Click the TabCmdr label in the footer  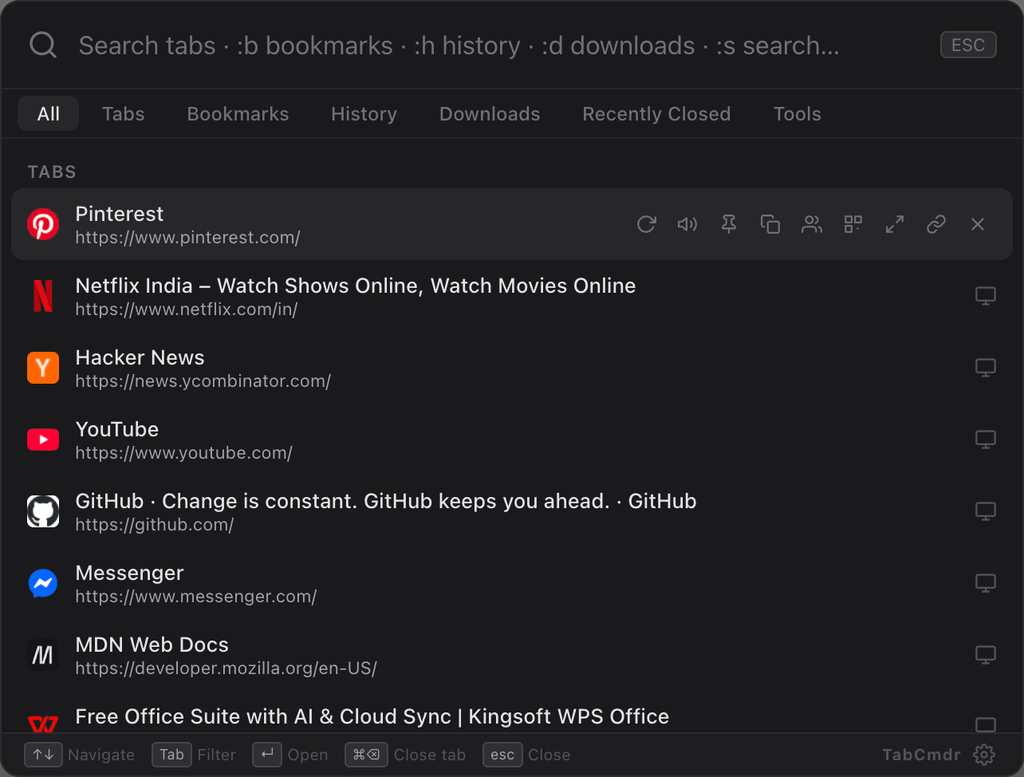point(921,755)
